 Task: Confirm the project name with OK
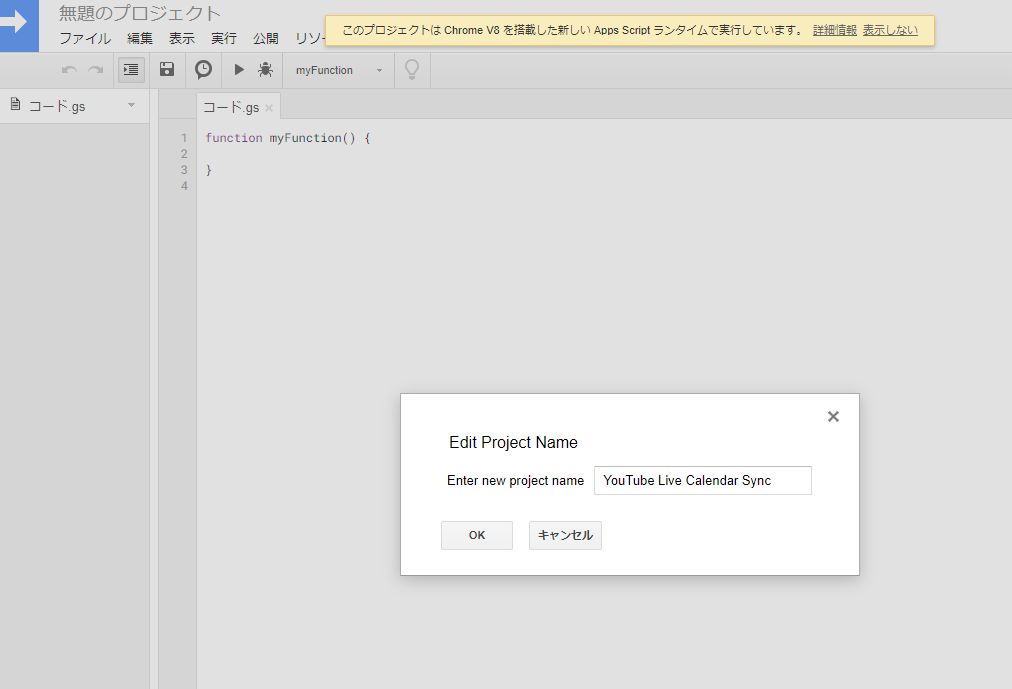[477, 535]
